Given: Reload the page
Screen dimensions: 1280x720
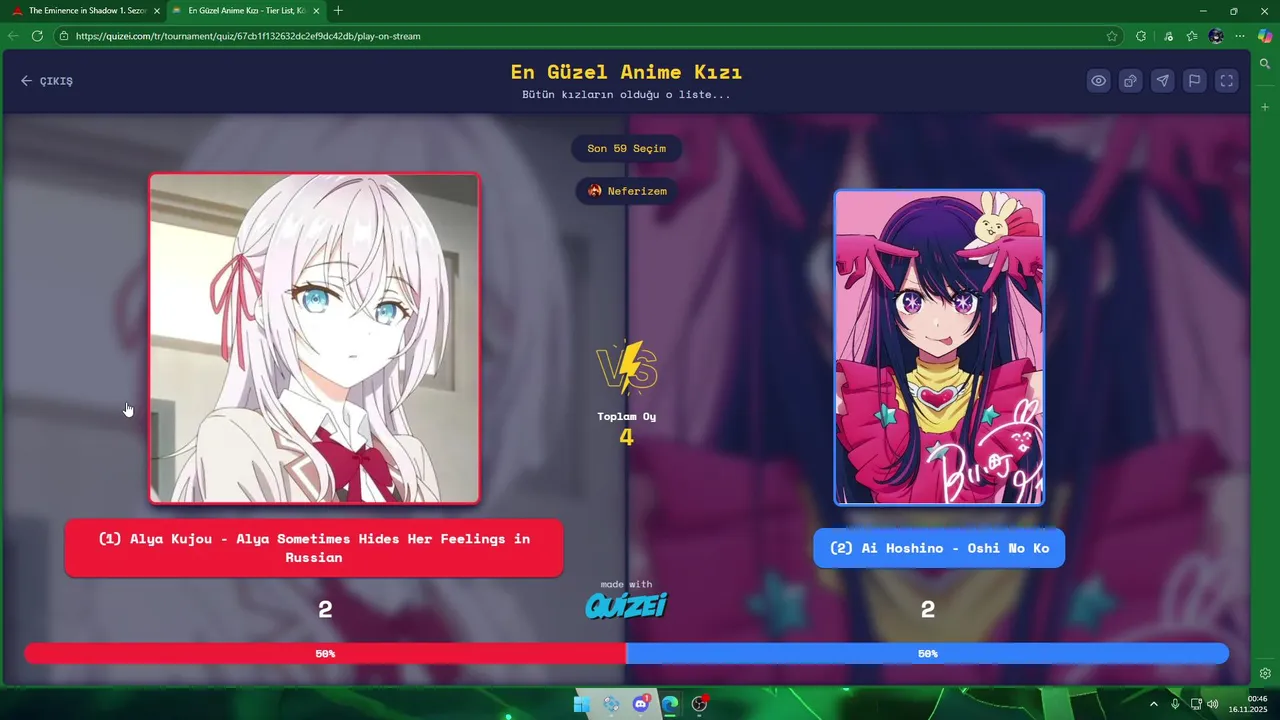Looking at the screenshot, I should click(37, 36).
